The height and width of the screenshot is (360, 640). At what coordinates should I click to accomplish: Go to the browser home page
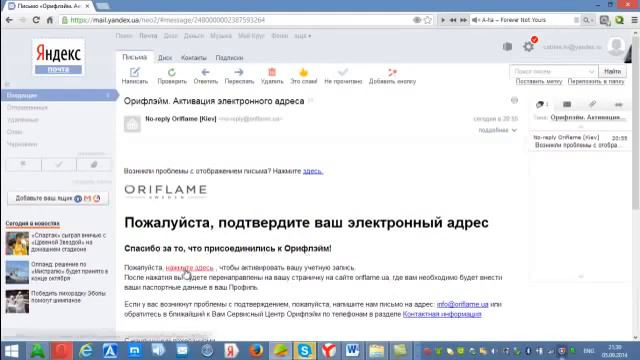click(x=50, y=20)
